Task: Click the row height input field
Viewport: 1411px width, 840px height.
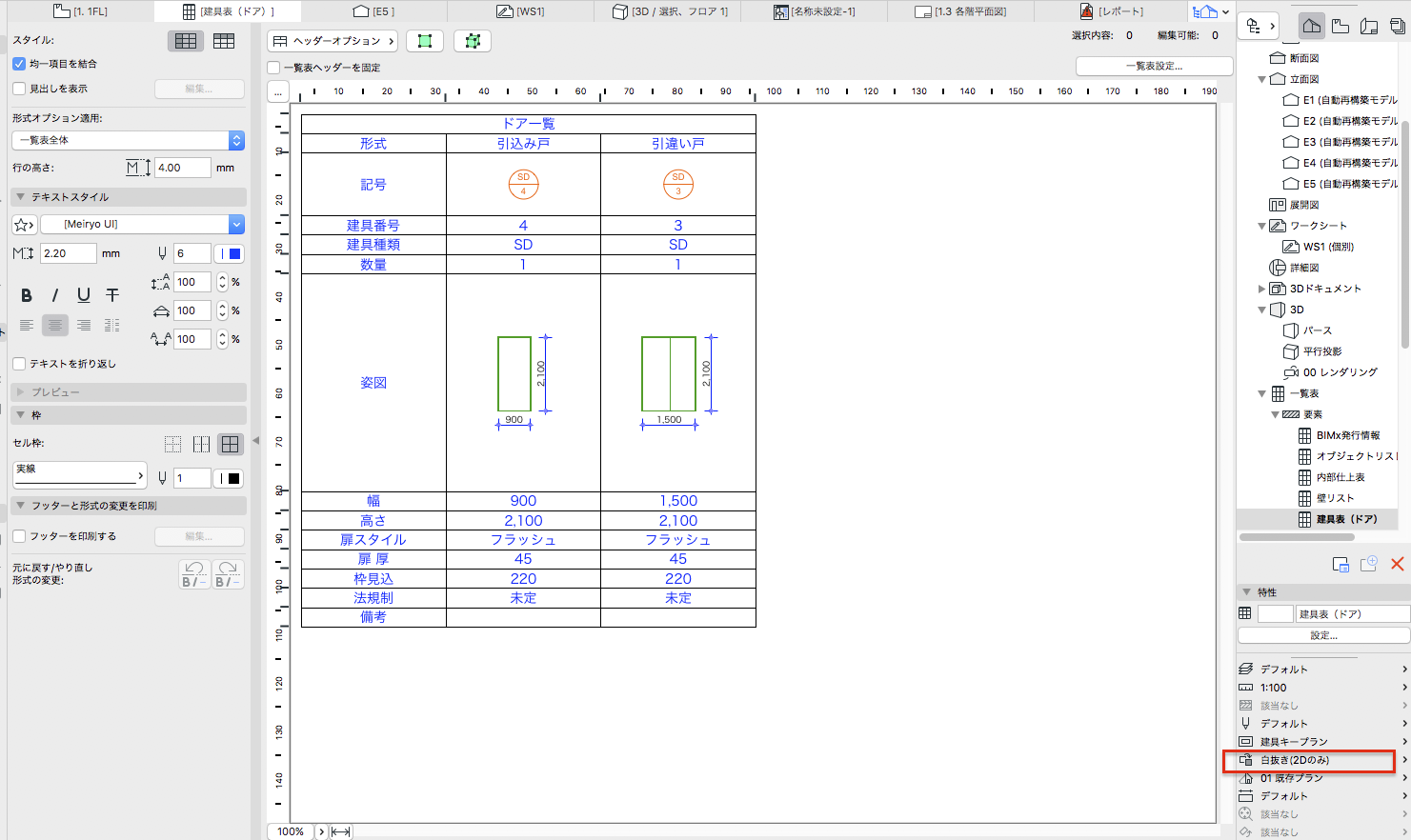Action: coord(183,168)
